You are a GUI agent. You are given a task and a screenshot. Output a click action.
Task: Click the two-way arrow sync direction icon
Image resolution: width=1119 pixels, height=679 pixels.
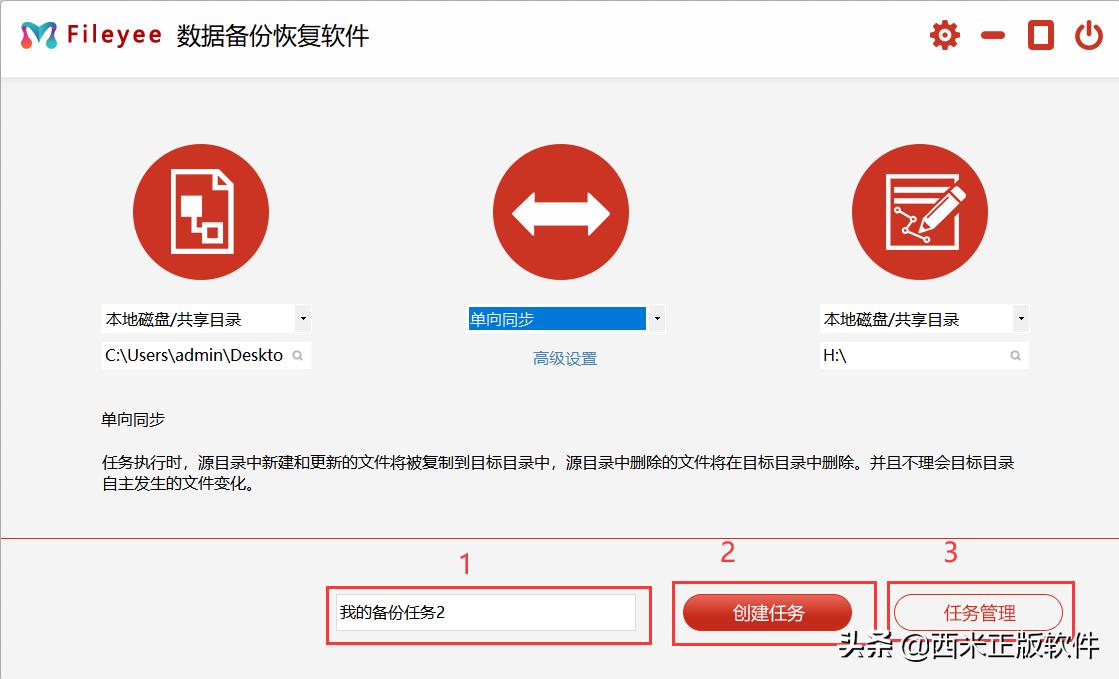coord(561,211)
